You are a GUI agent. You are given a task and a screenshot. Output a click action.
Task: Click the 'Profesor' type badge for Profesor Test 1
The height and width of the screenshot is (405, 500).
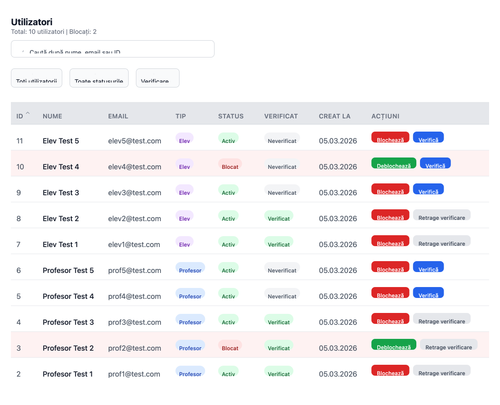click(190, 372)
